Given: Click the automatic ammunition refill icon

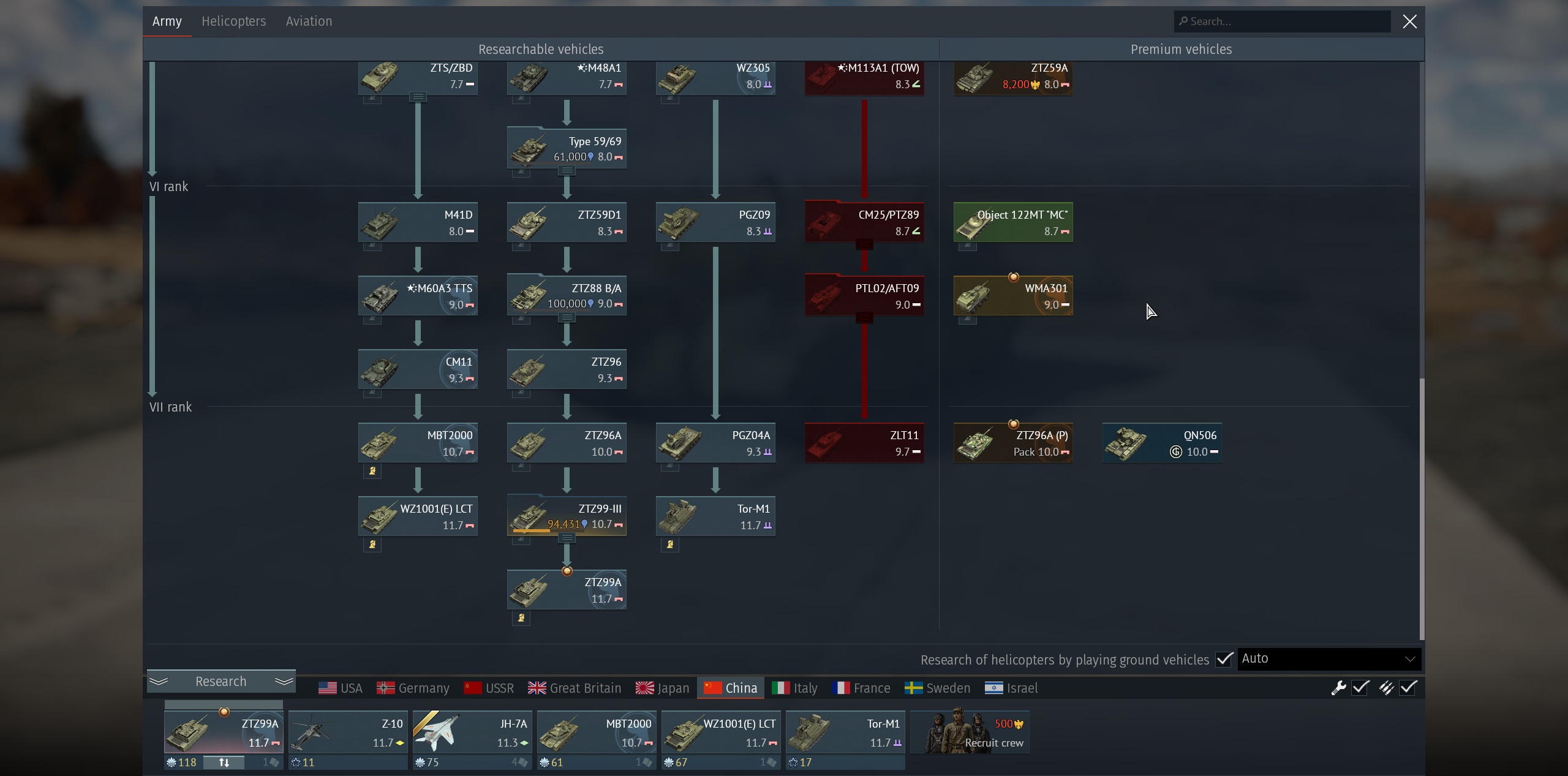Looking at the screenshot, I should (x=1386, y=688).
